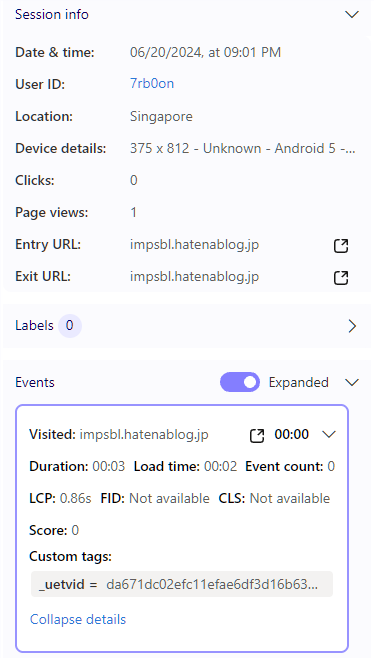Collapse the visited event chevron at 00:00
Screen dimensions: 374x658
329,434
